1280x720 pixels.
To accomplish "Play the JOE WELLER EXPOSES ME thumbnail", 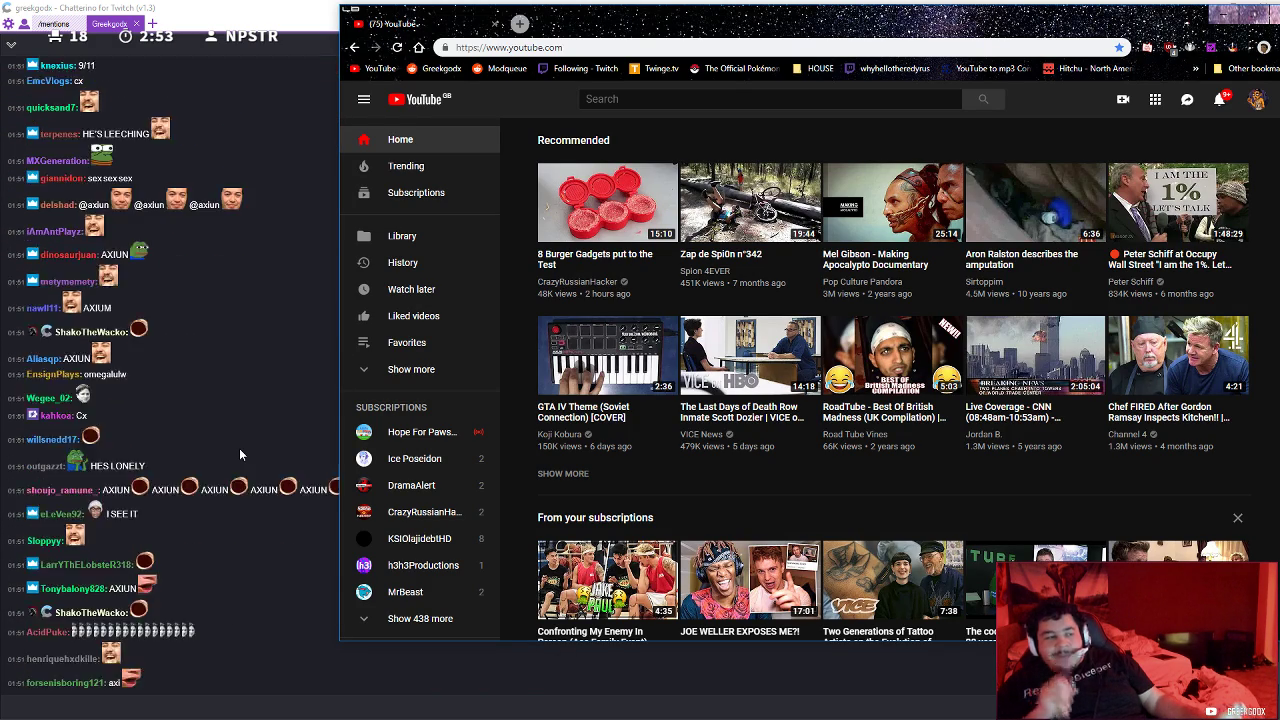I will 750,580.
